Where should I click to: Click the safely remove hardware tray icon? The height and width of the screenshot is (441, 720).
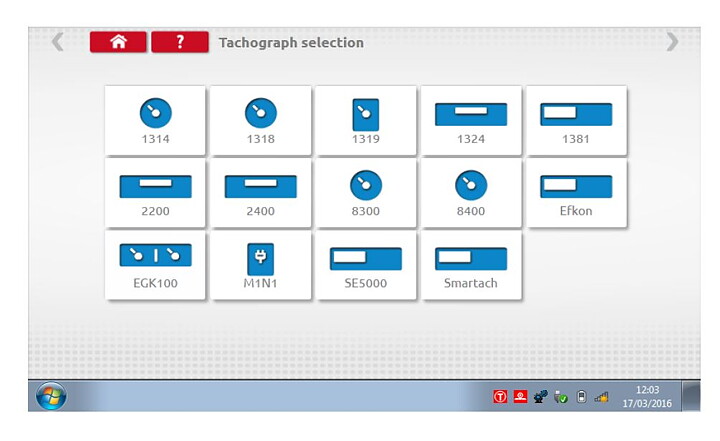pos(561,396)
